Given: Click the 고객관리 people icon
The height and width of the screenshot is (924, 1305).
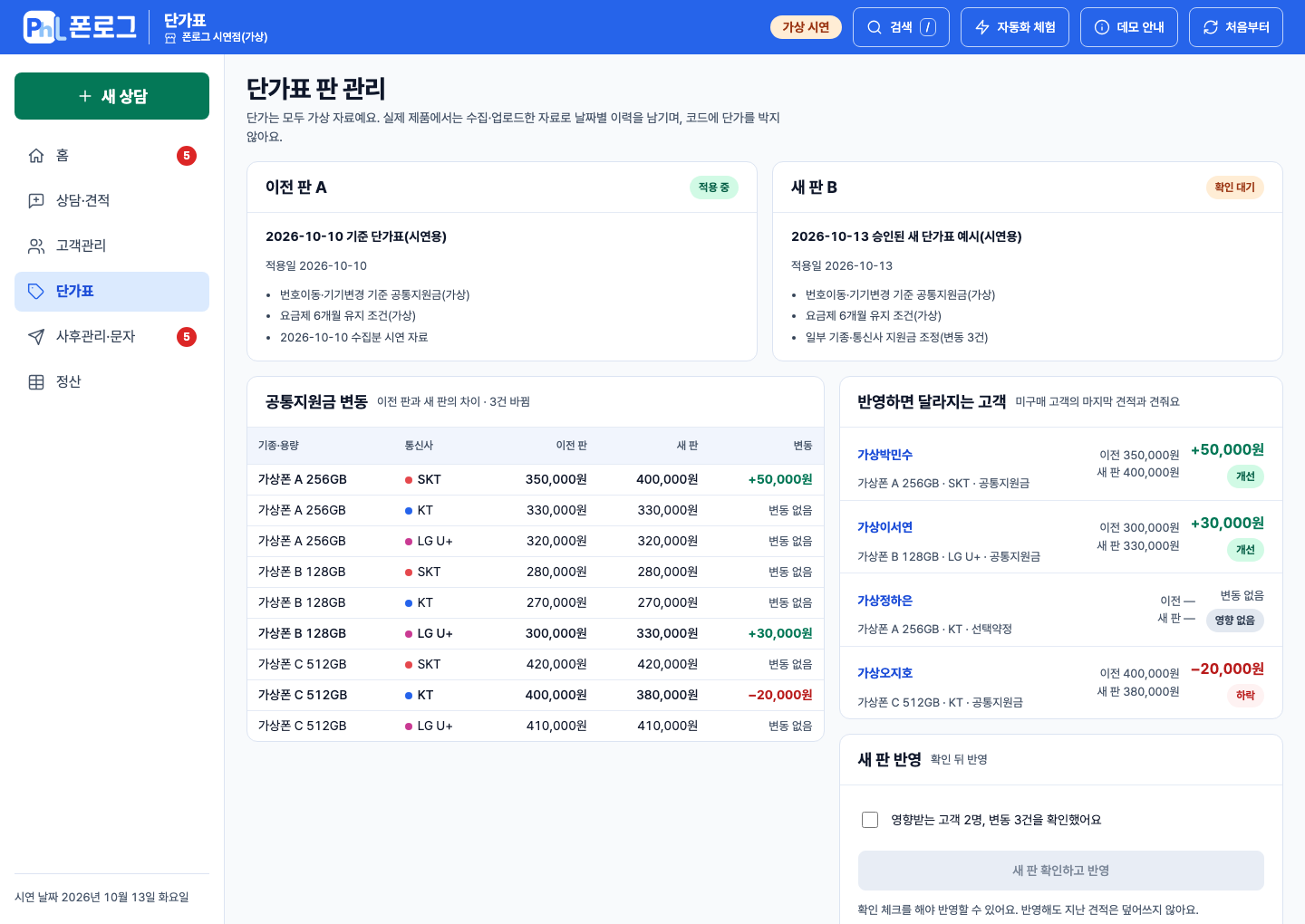Looking at the screenshot, I should coord(36,246).
